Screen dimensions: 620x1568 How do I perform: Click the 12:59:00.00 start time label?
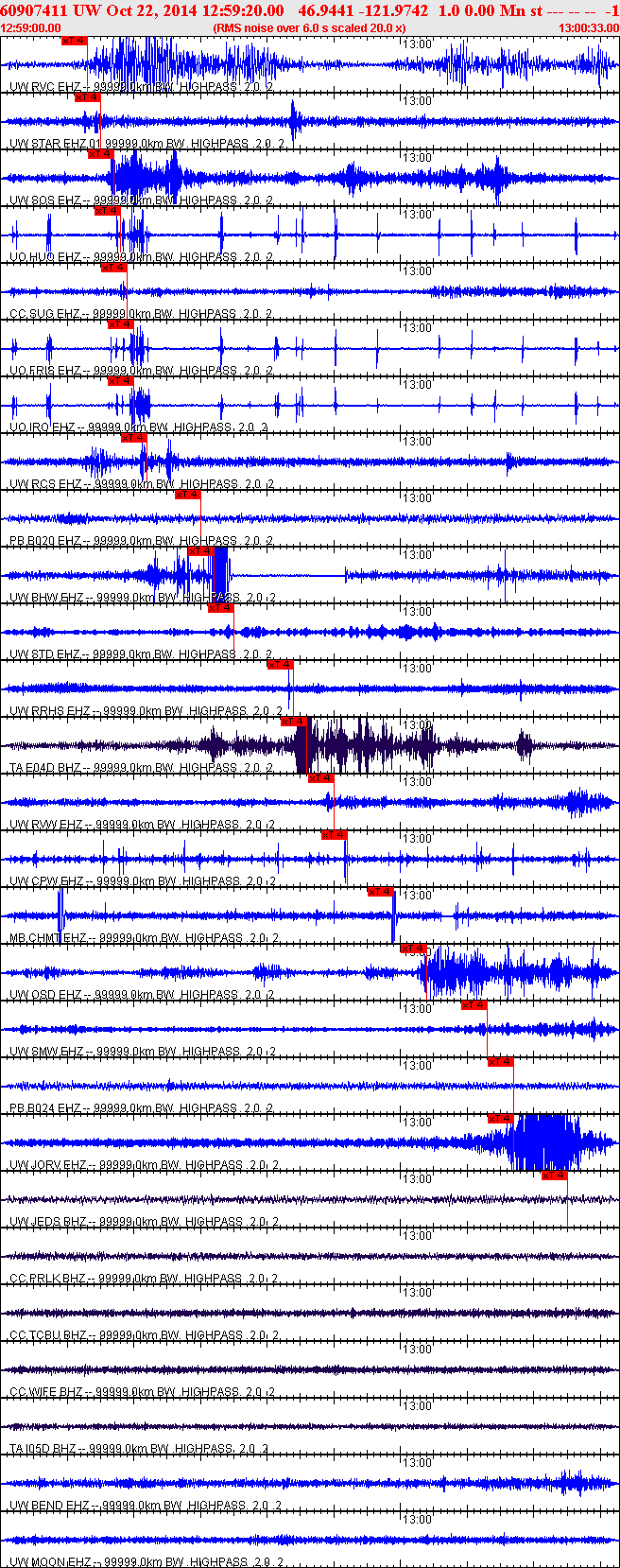tap(30, 28)
